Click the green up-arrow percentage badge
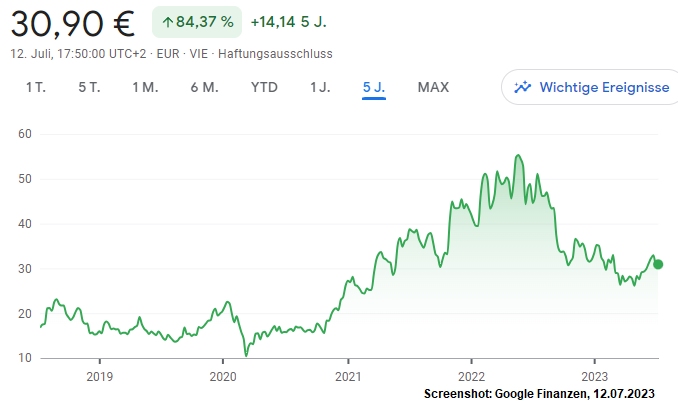This screenshot has height=404, width=678. point(197,22)
